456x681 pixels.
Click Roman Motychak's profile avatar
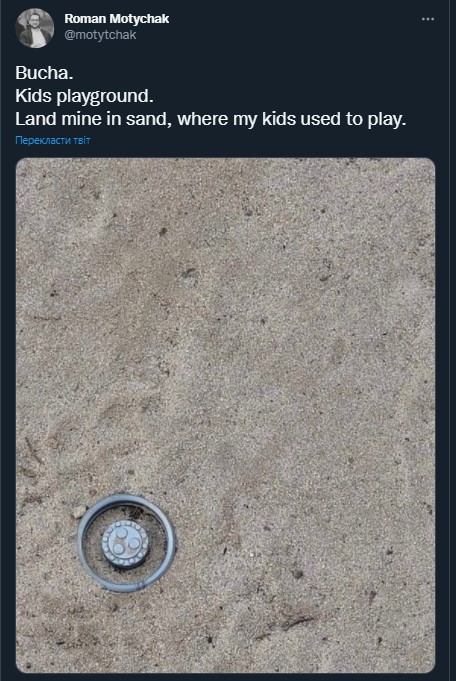click(x=35, y=28)
